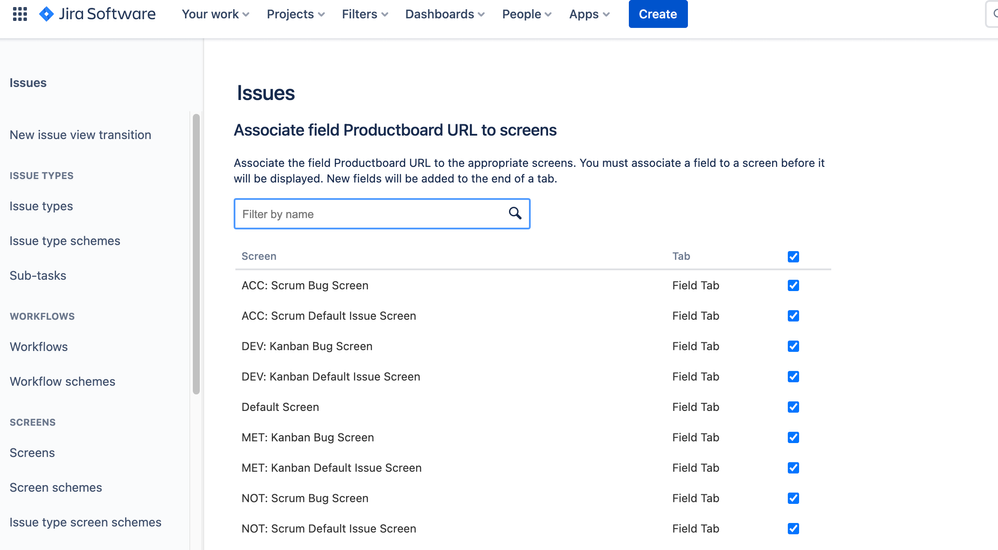The height and width of the screenshot is (550, 998).
Task: Click the Jira Software logo
Action: click(97, 14)
